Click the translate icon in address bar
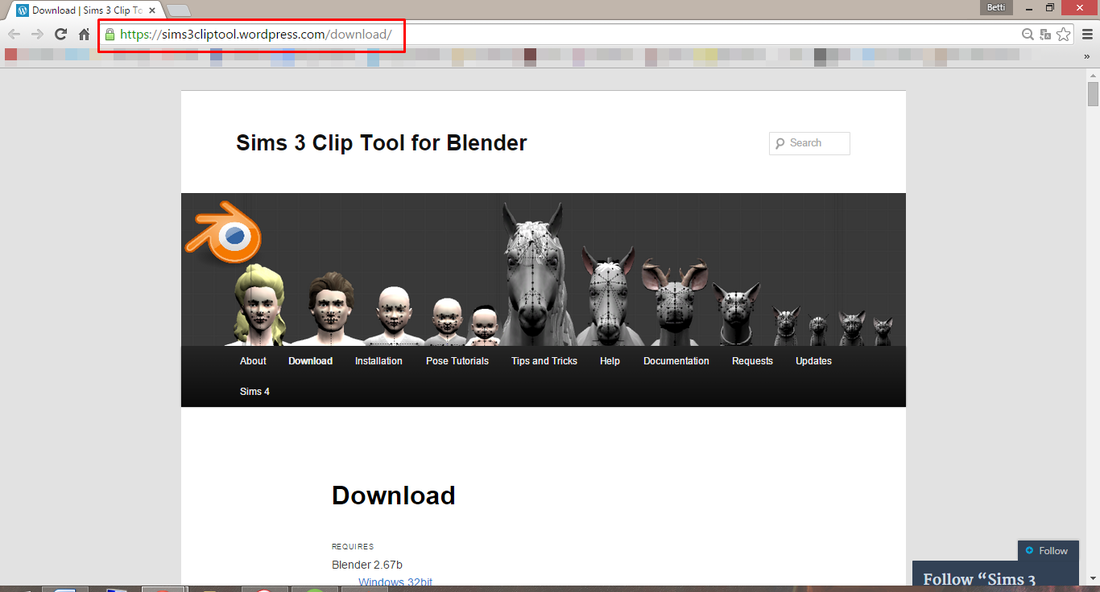The width and height of the screenshot is (1100, 592). tap(1045, 34)
